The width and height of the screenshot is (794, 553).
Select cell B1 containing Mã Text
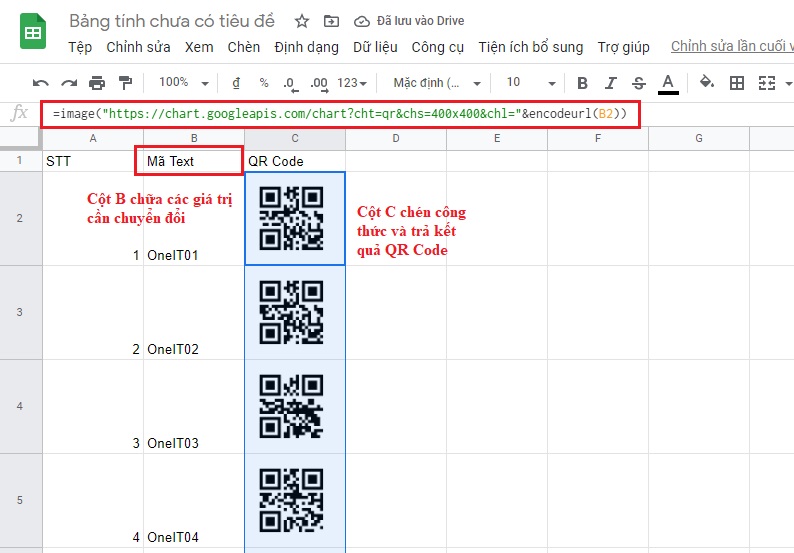click(x=193, y=161)
